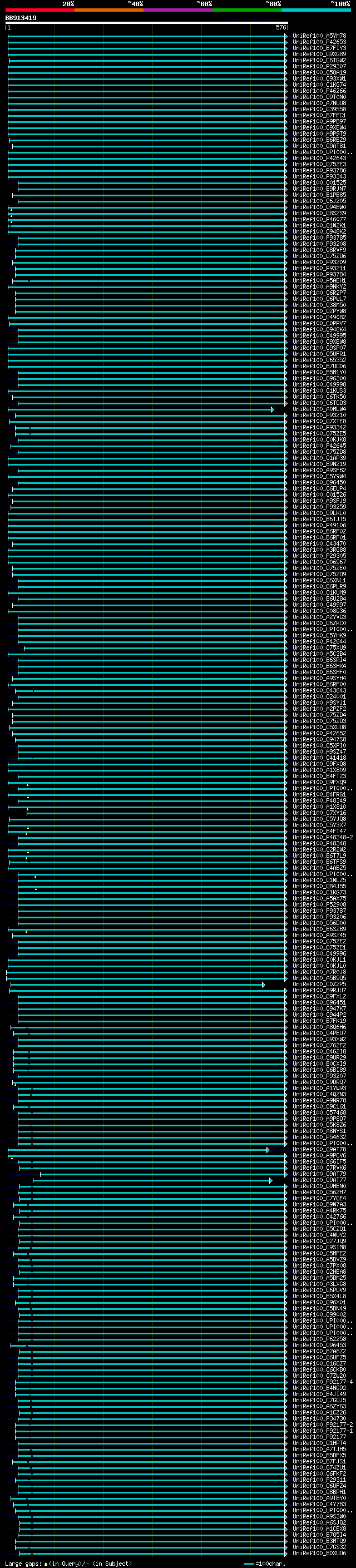
Task: Open hit UniRef100_Q9XG89
Action: [x=319, y=54]
